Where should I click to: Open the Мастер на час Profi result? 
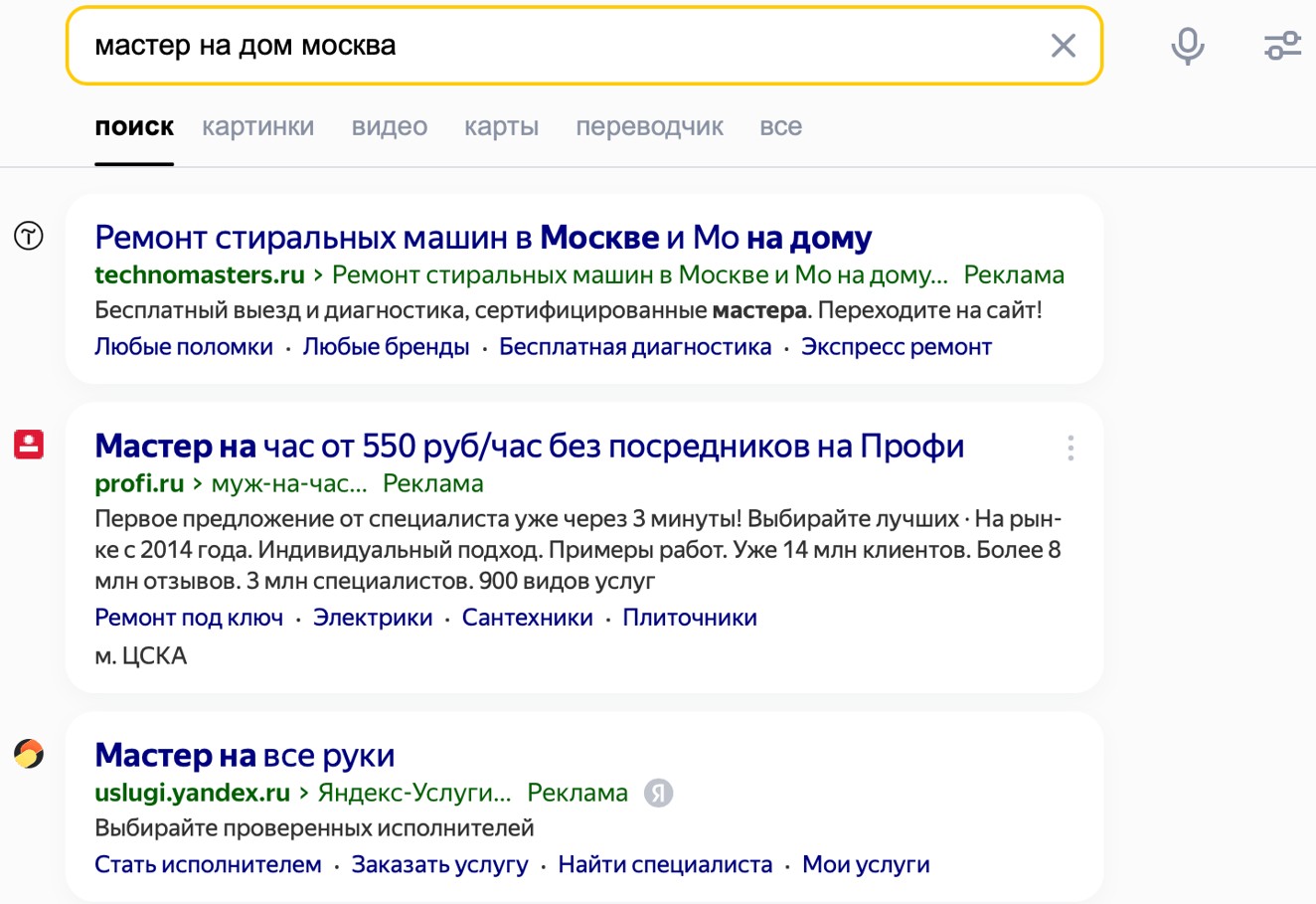pos(529,447)
